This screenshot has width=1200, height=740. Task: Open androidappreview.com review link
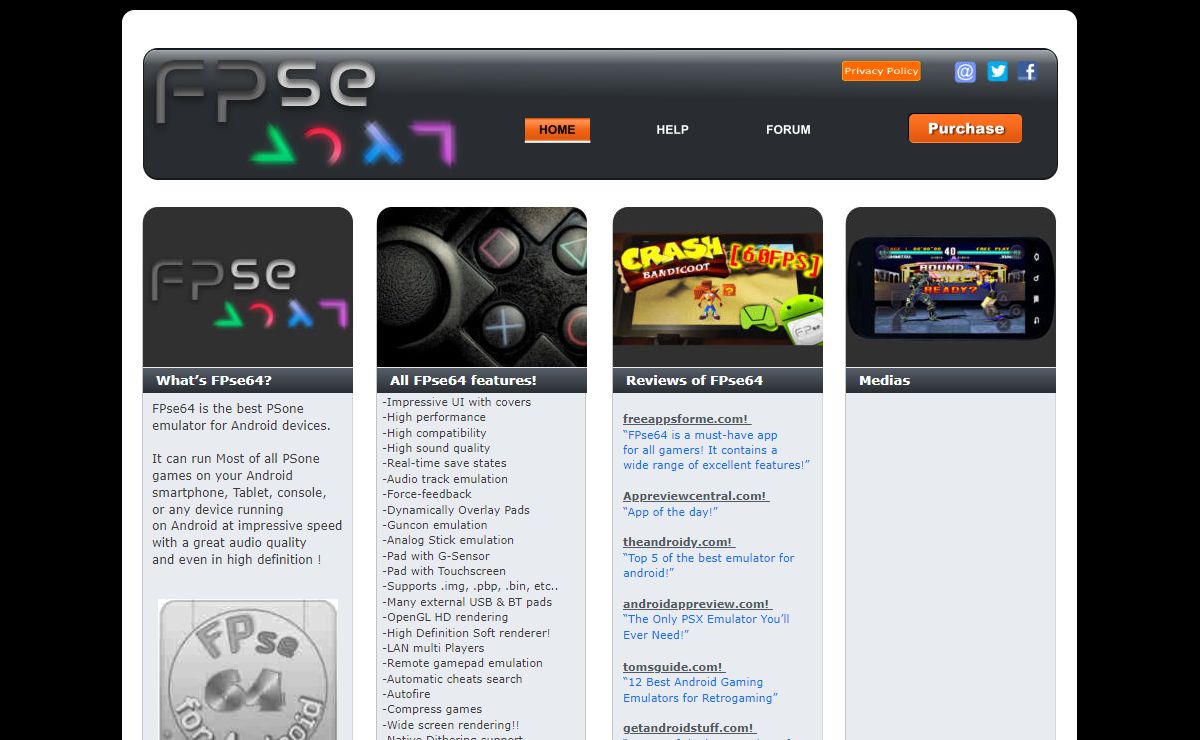pos(698,604)
